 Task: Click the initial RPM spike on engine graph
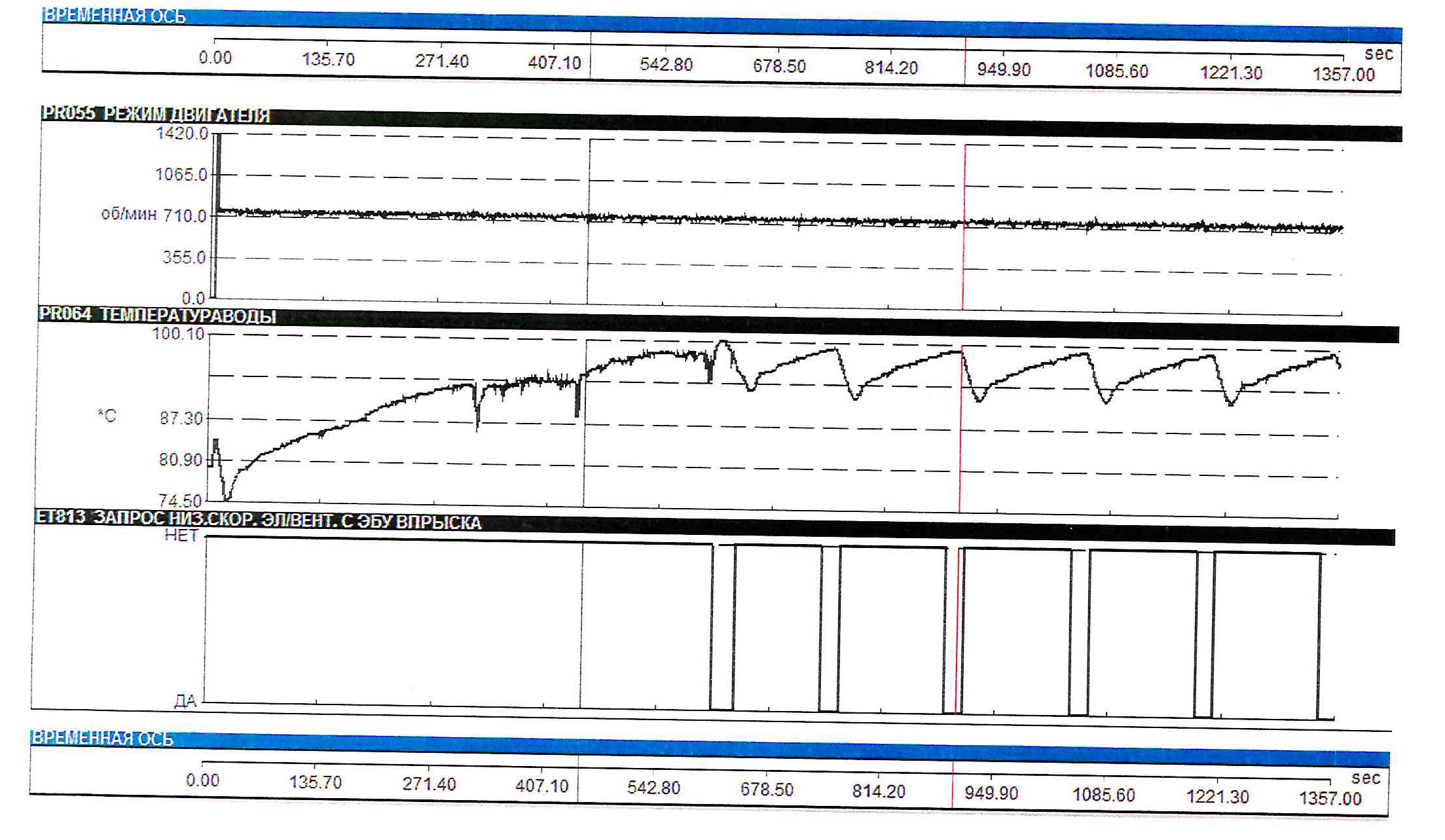219,170
